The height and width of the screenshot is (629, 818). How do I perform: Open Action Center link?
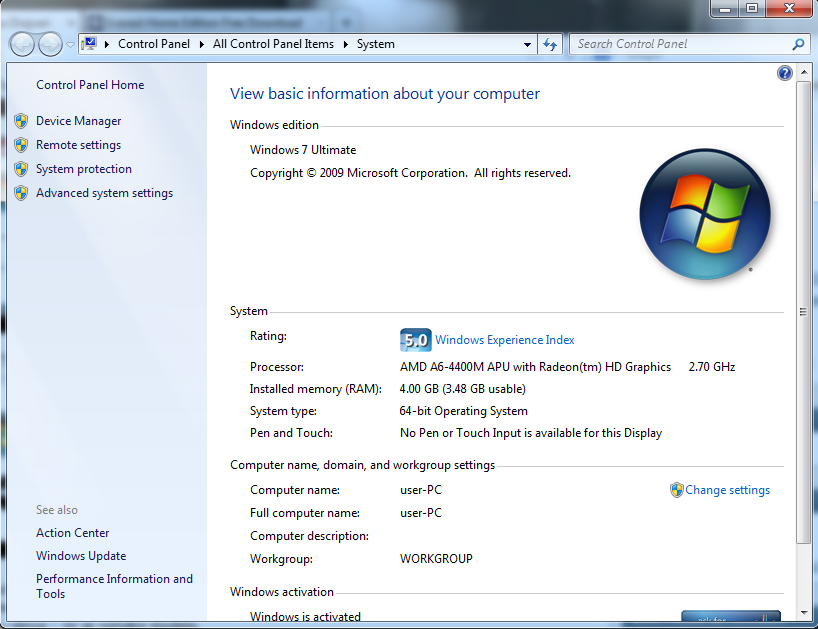(x=73, y=533)
